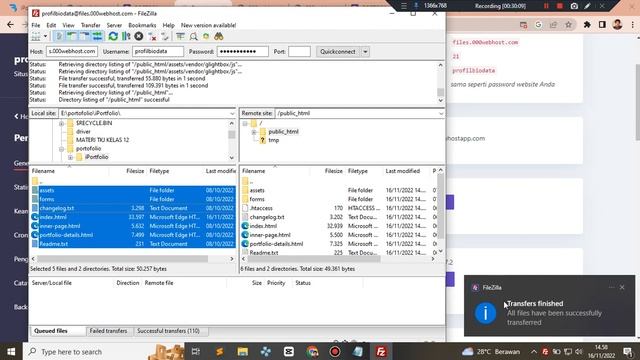
Task: Open the Local site path dropdown
Action: (x=232, y=113)
